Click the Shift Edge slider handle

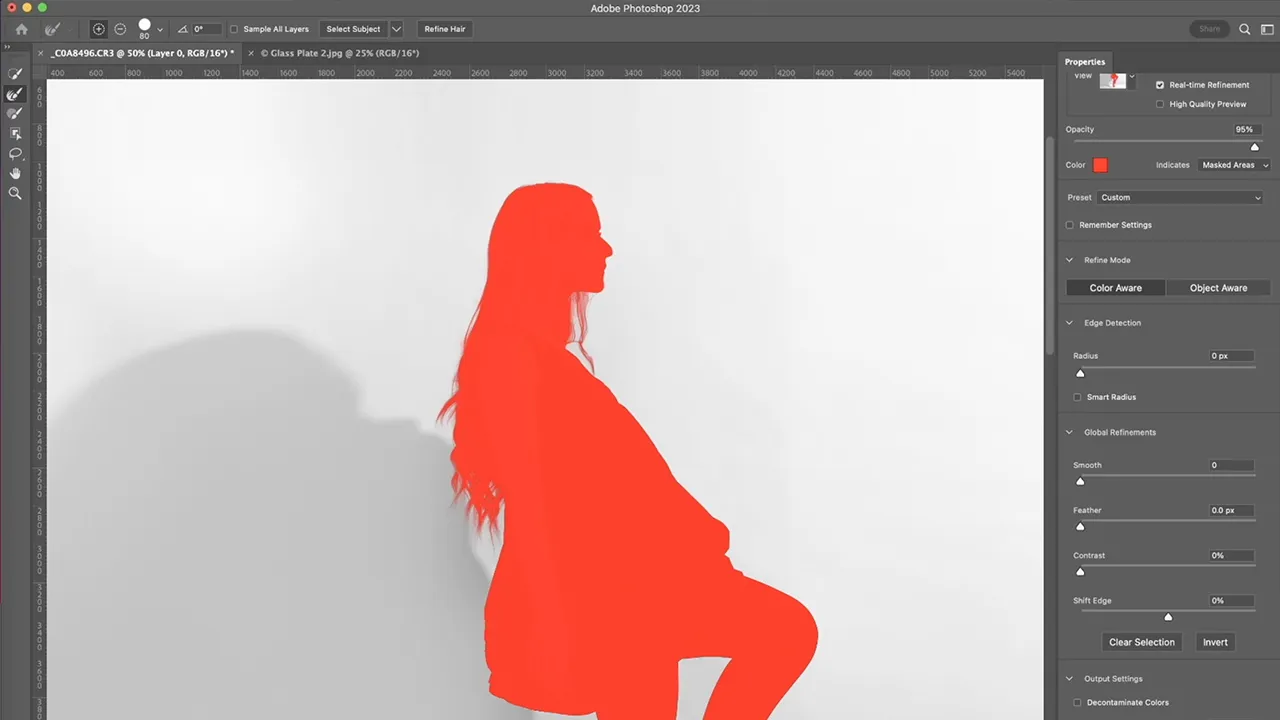pos(1168,616)
